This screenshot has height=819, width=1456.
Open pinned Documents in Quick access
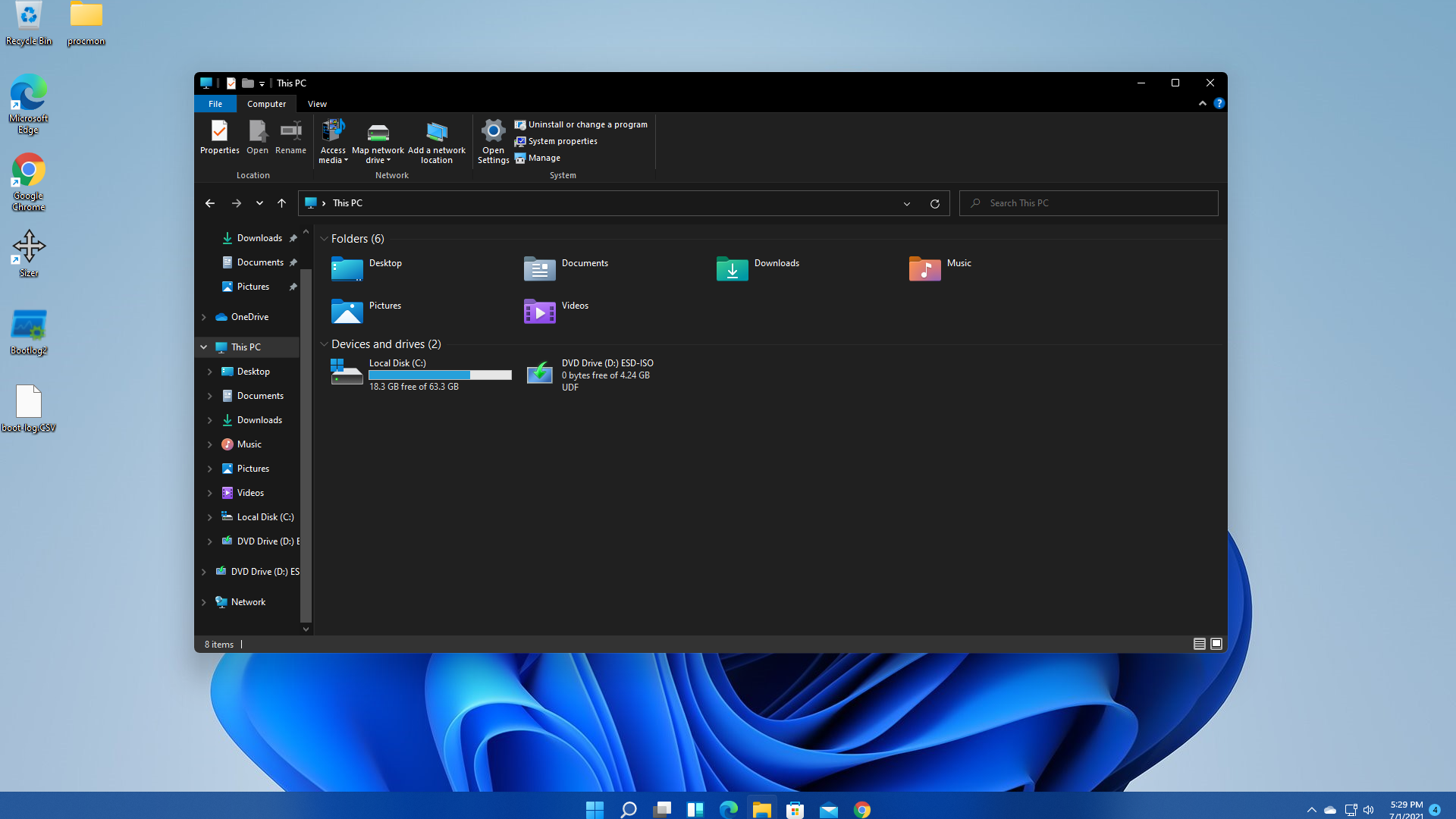(259, 262)
